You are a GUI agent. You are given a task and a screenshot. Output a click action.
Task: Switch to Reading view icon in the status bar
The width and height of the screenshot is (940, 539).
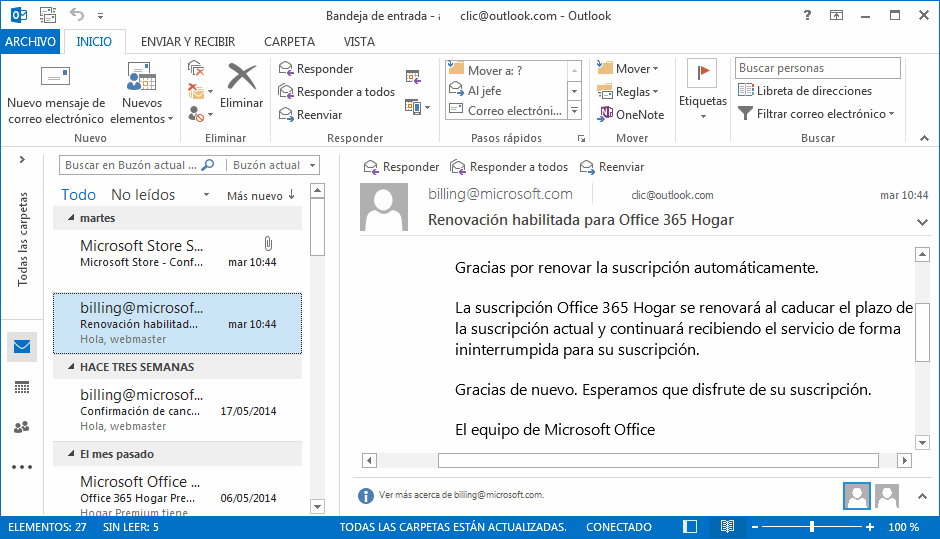click(x=727, y=526)
